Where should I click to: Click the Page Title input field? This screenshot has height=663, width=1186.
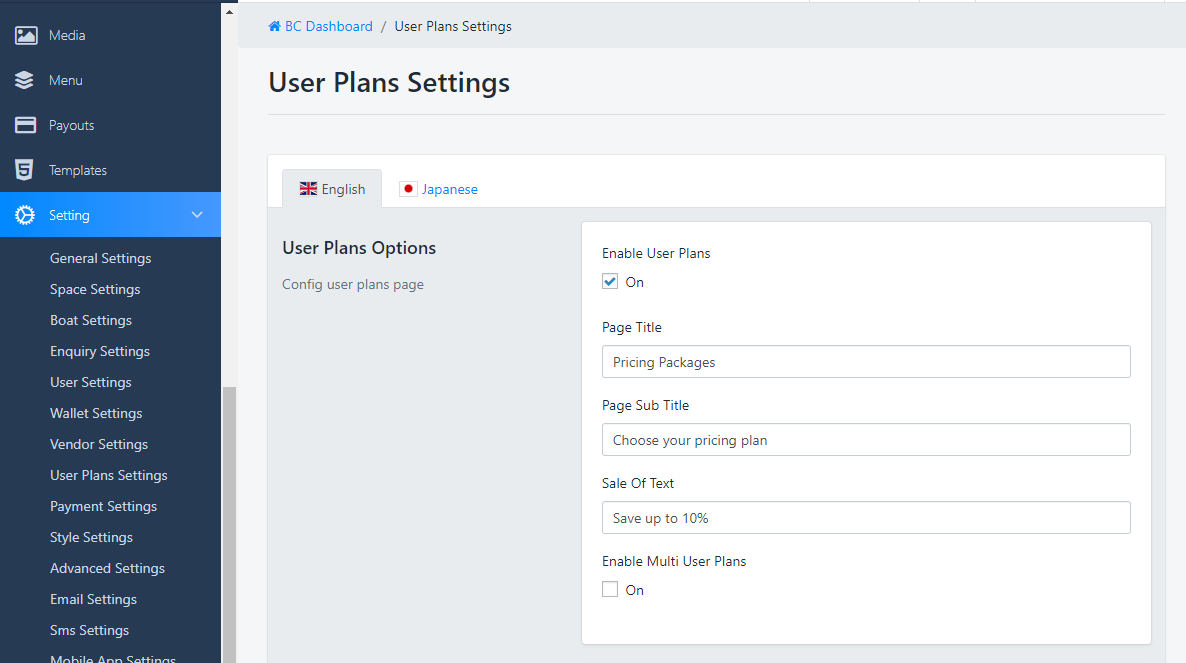click(x=866, y=362)
